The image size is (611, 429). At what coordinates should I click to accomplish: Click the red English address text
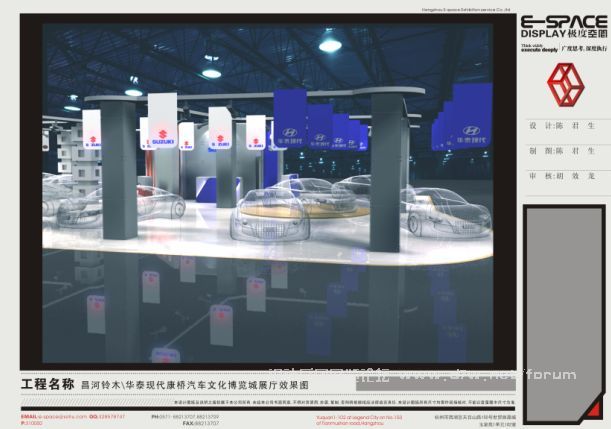(x=359, y=420)
